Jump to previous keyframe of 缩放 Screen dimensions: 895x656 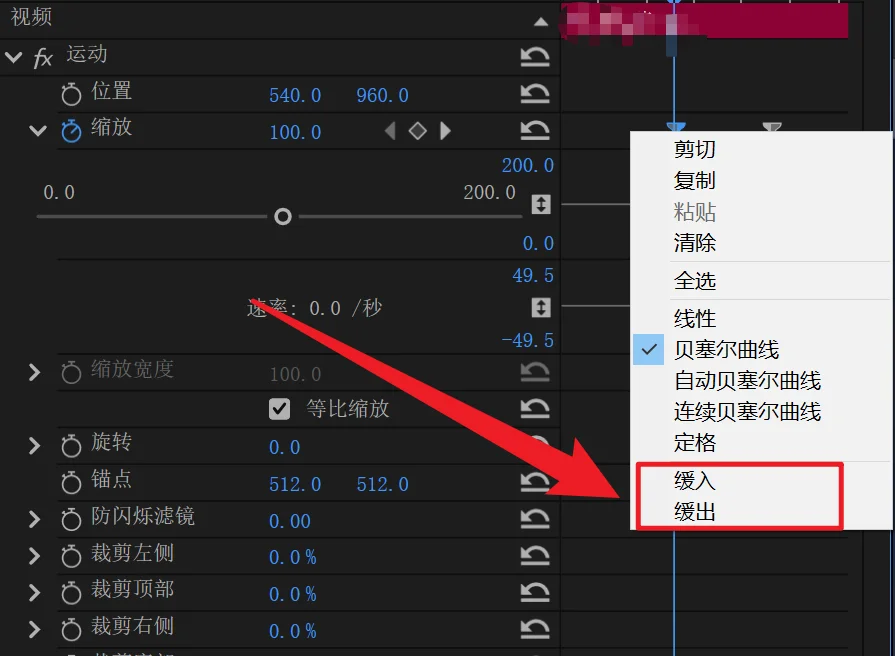[390, 130]
